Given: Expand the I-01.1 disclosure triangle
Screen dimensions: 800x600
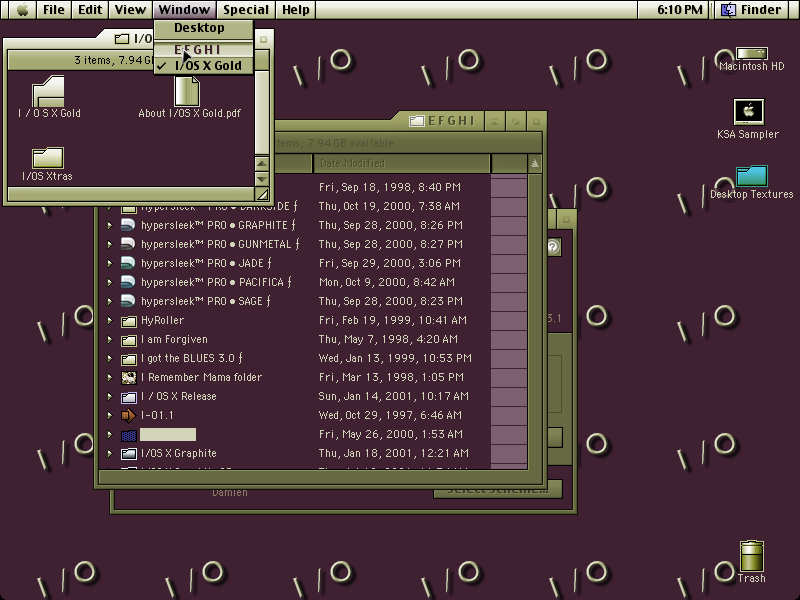Looking at the screenshot, I should point(109,415).
